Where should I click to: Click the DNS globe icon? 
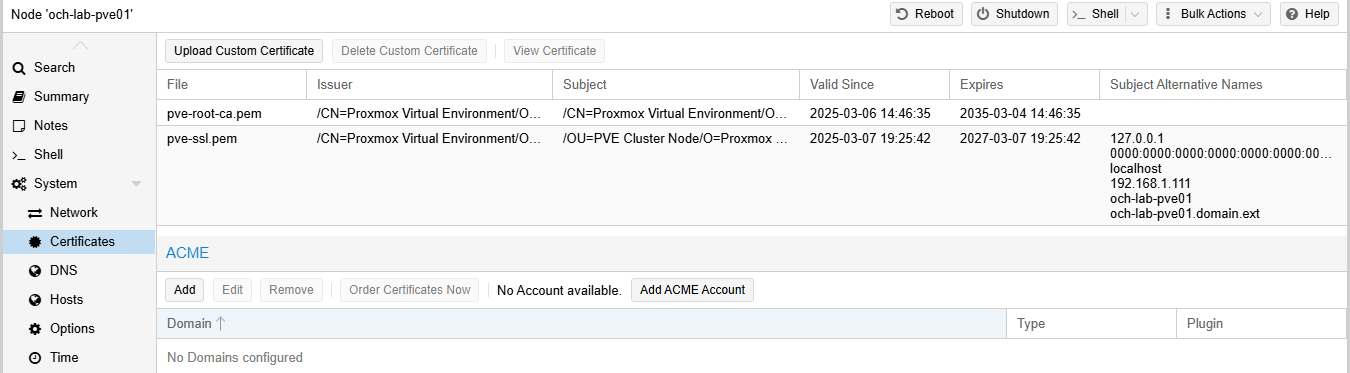[x=35, y=271]
